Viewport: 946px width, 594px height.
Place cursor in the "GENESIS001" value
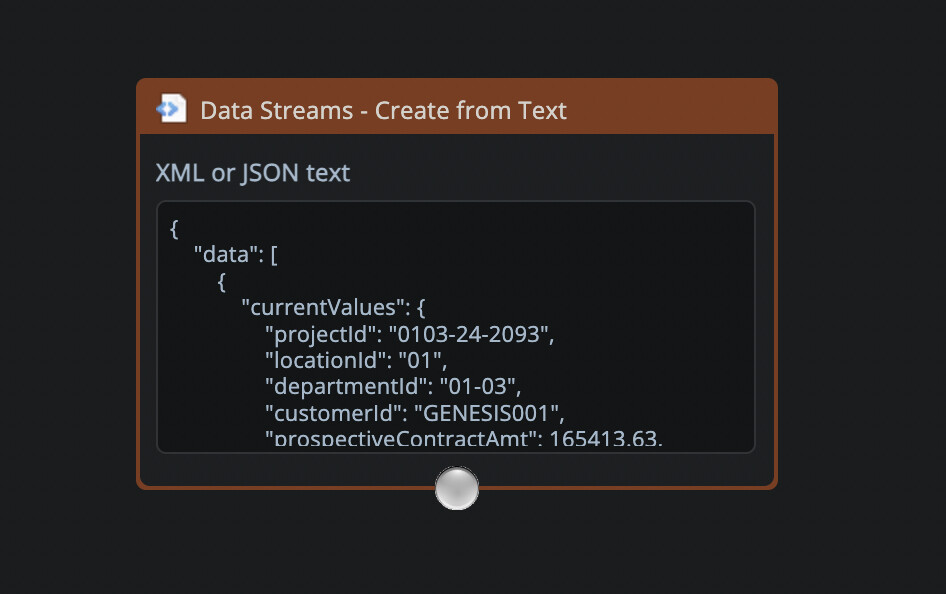point(484,412)
